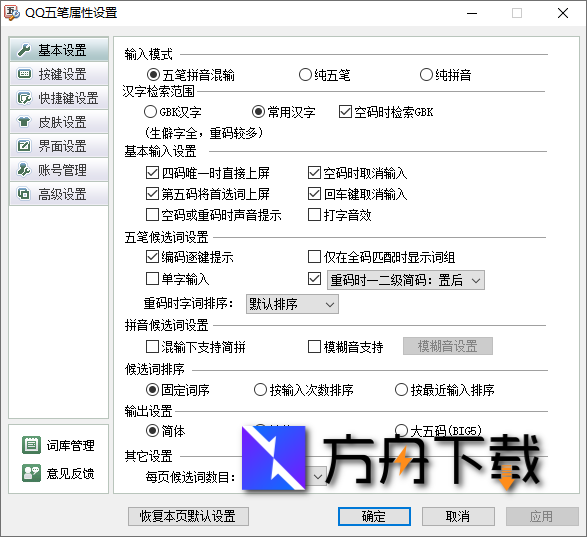Open the 默认排序 dropdown
Viewport: 587px width, 537px height.
point(292,304)
